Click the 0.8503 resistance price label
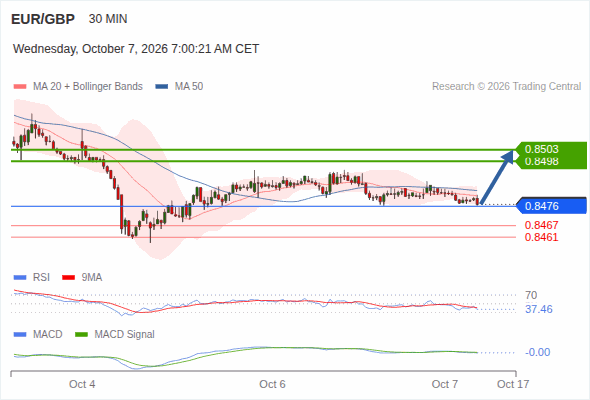Viewport: 590px width, 400px height. pyautogui.click(x=541, y=149)
